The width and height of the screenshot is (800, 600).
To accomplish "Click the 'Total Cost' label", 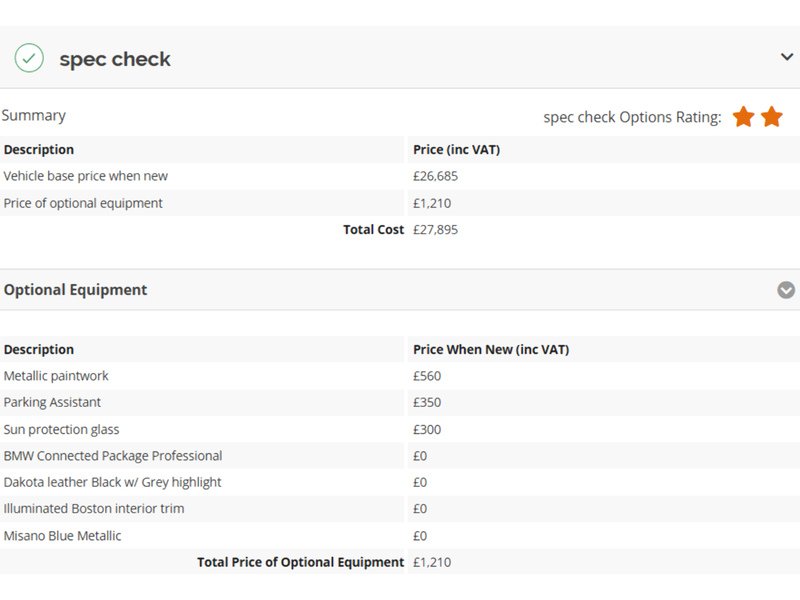I will [x=373, y=230].
